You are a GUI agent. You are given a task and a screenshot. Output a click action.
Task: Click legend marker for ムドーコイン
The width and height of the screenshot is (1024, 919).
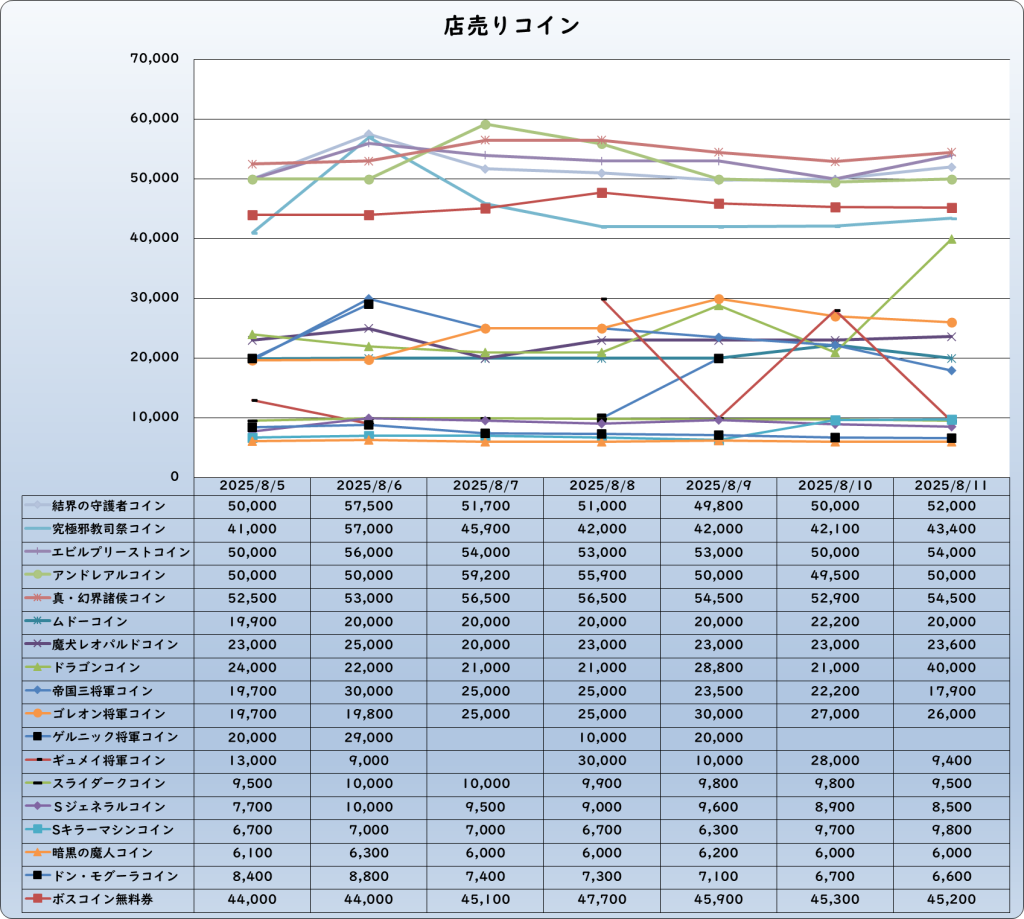tap(37, 621)
